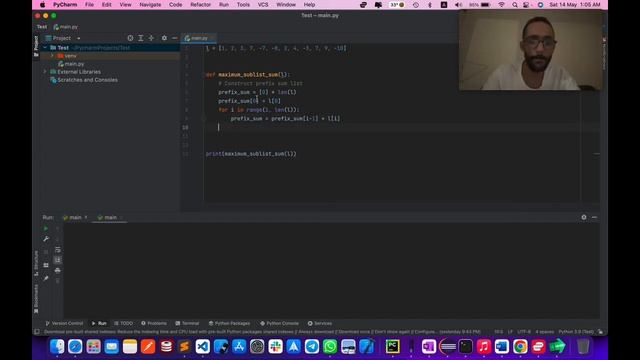Click LF line separator in status bar
The image size is (640, 360).
pos(510,332)
